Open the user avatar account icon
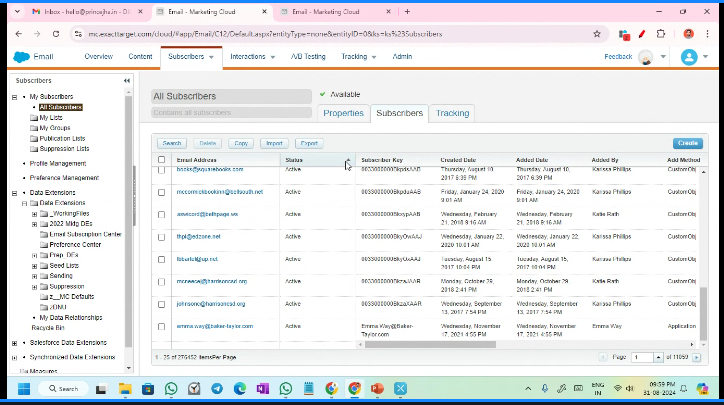 click(x=688, y=57)
